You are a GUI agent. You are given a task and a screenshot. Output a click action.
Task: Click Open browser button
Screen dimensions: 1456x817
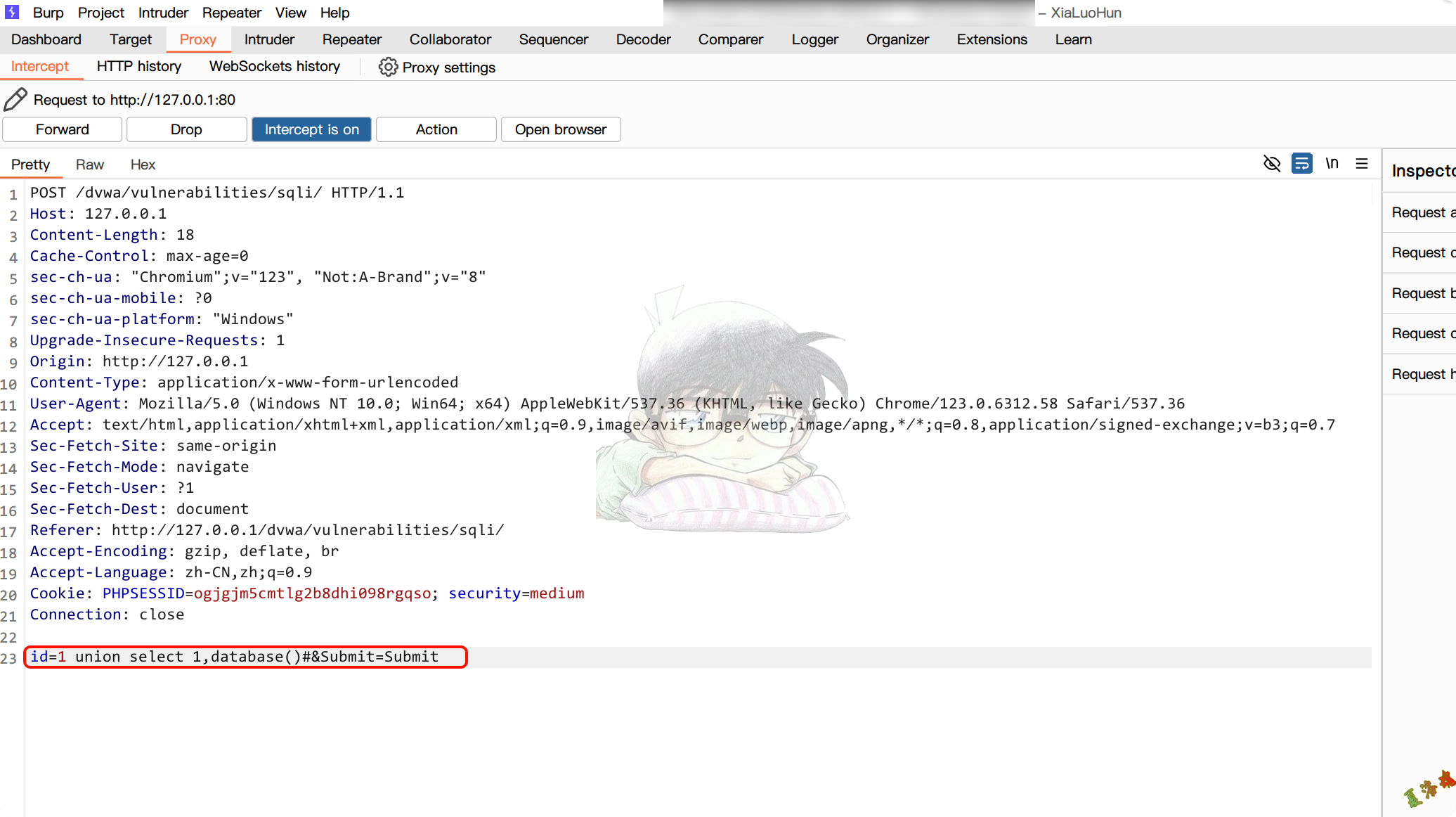561,129
